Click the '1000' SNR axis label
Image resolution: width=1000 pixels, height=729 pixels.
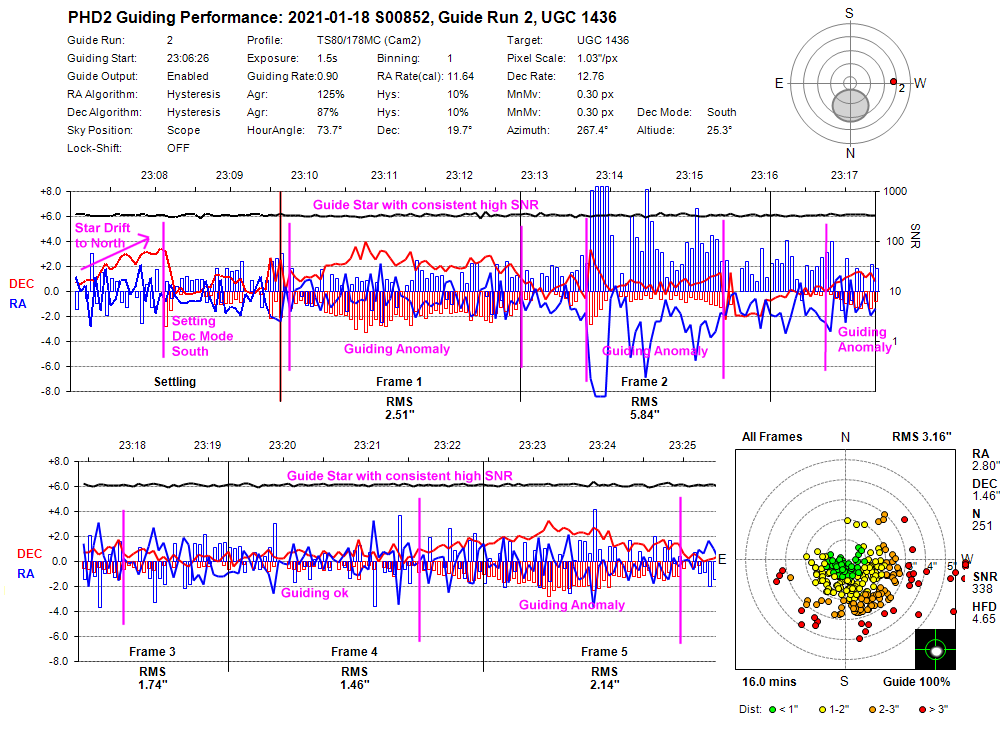point(895,191)
